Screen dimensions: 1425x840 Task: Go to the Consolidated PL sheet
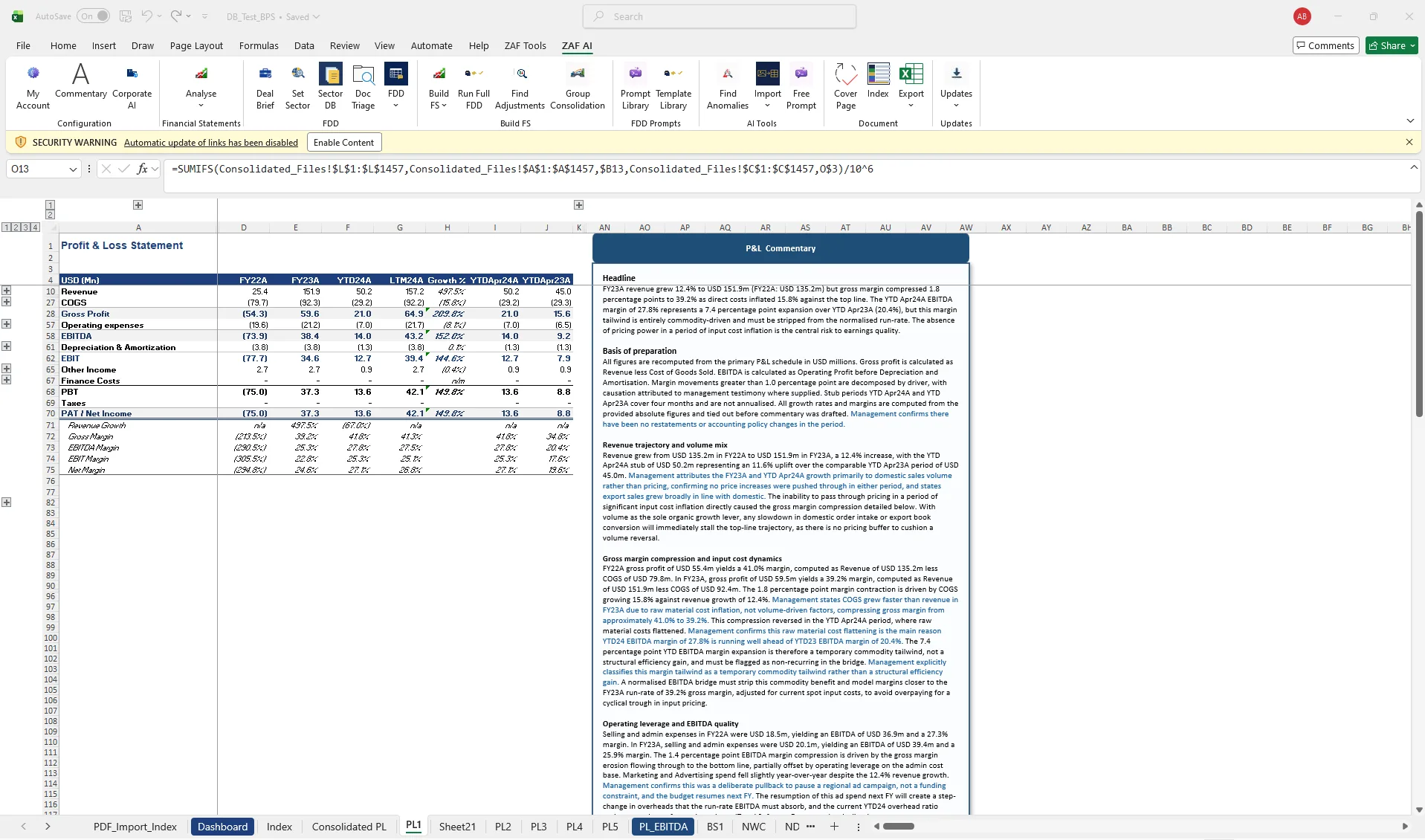(x=349, y=827)
